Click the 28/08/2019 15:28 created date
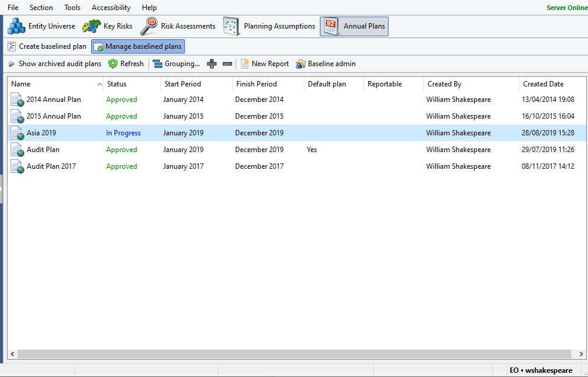 click(548, 133)
